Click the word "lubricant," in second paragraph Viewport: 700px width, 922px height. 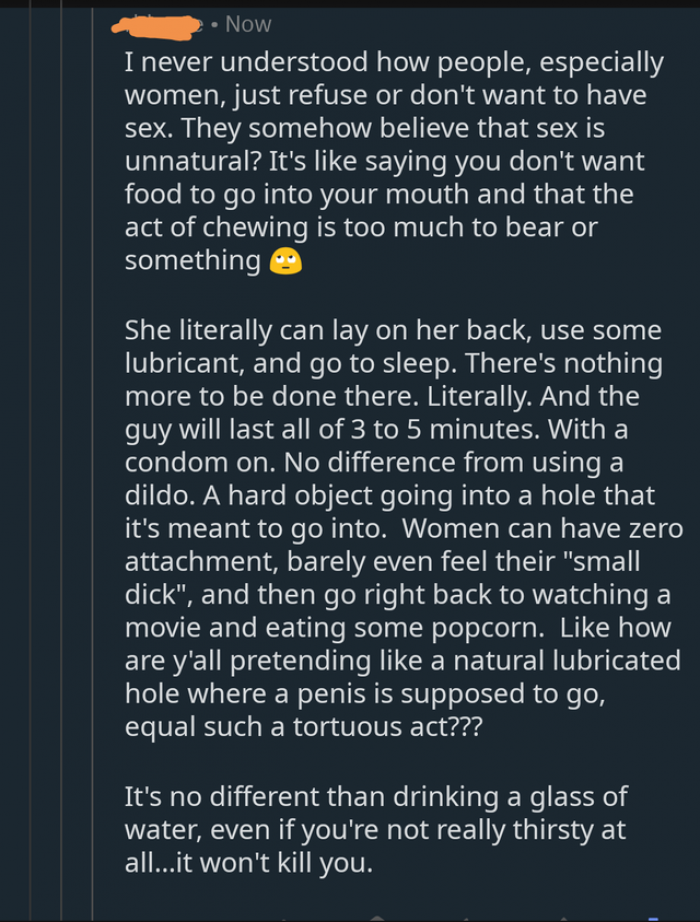[x=190, y=364]
